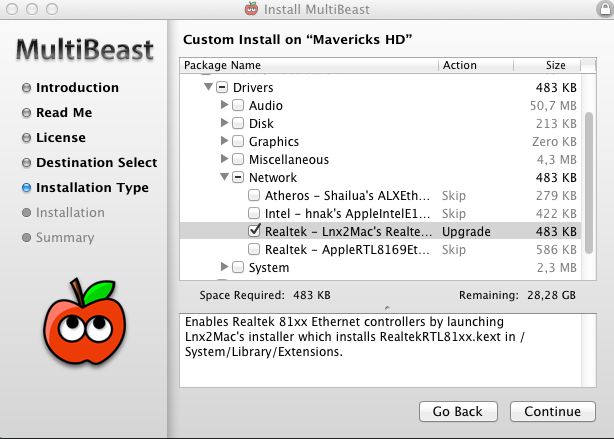Click the Disk size 213 KB
This screenshot has width=614, height=439.
(x=556, y=123)
